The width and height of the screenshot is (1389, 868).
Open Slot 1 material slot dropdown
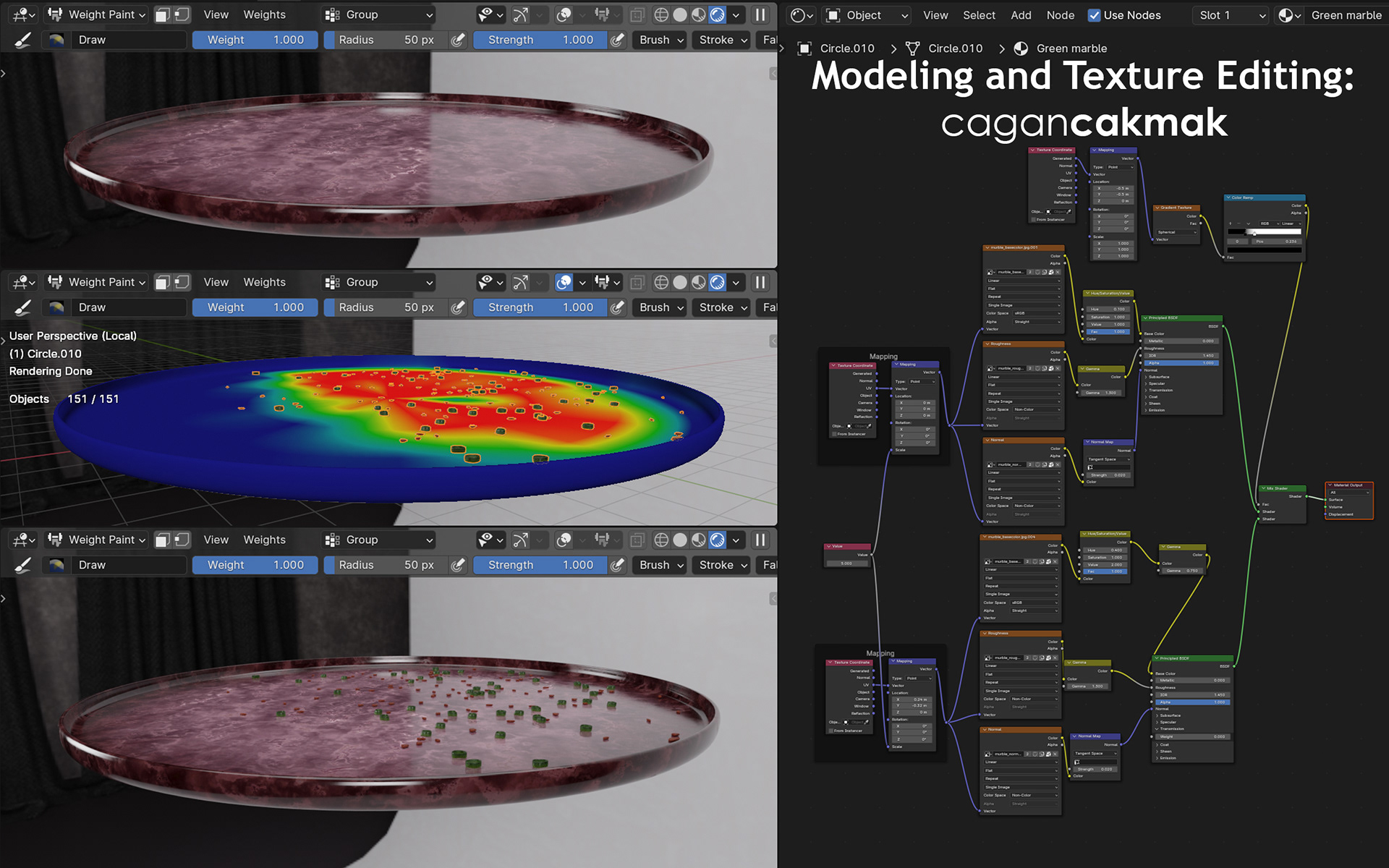pos(1230,15)
